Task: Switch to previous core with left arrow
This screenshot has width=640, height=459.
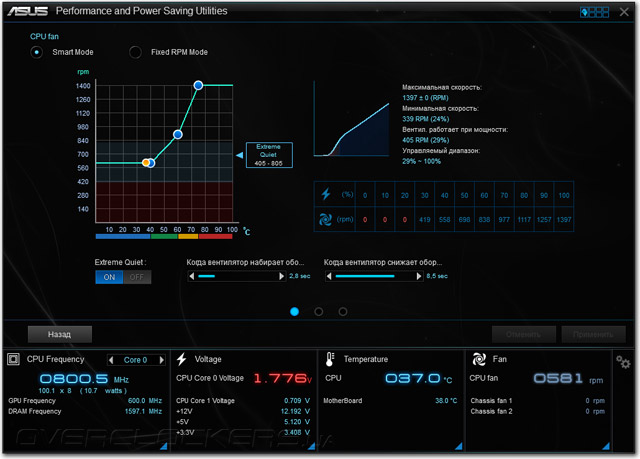Action: [x=111, y=360]
